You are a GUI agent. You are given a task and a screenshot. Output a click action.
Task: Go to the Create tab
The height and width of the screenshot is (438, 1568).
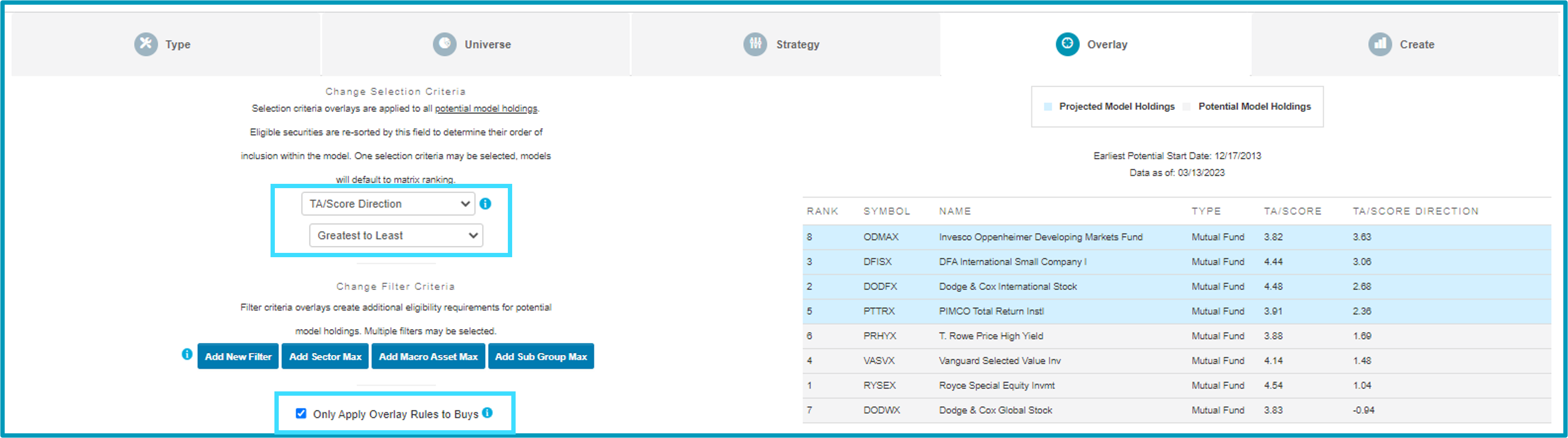click(1405, 44)
